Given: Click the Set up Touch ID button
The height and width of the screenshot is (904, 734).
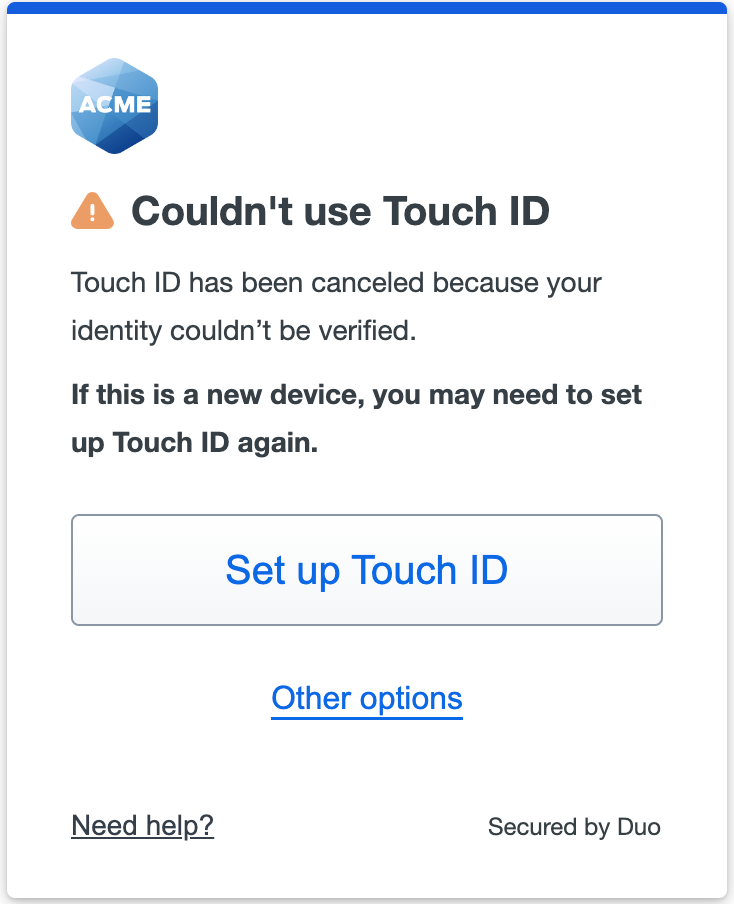Looking at the screenshot, I should [367, 570].
